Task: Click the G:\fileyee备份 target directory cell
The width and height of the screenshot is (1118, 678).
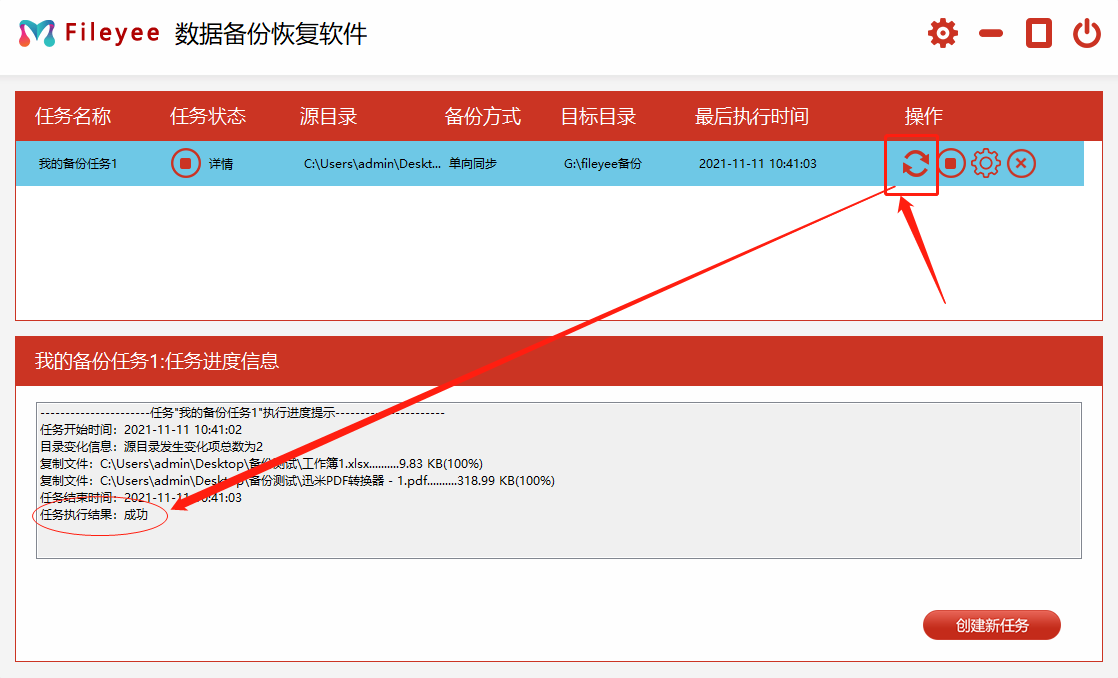Action: (603, 164)
